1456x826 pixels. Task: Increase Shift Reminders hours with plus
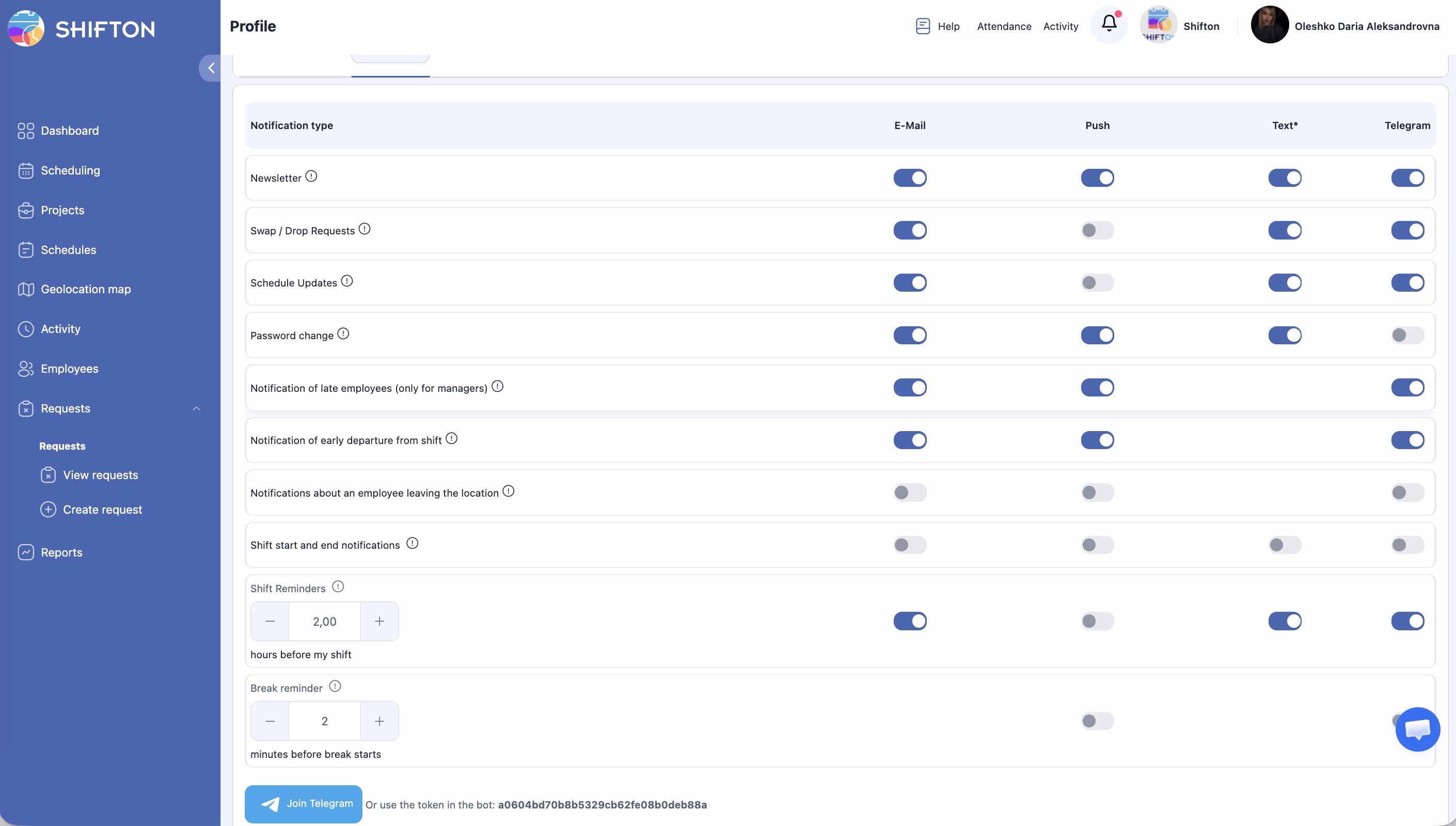click(x=379, y=621)
